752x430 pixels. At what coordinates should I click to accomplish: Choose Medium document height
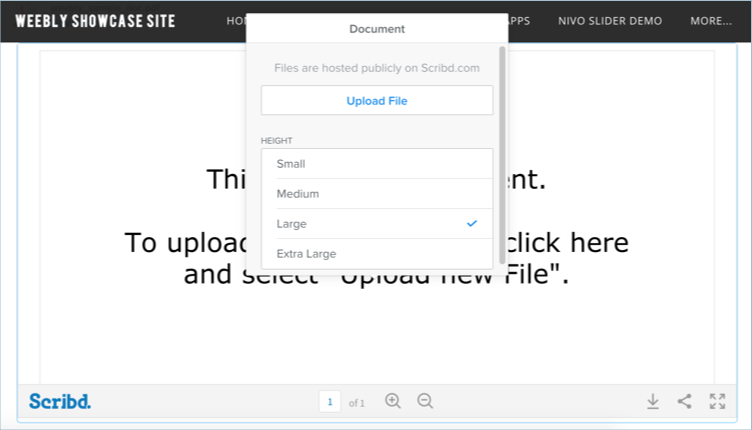tap(377, 194)
